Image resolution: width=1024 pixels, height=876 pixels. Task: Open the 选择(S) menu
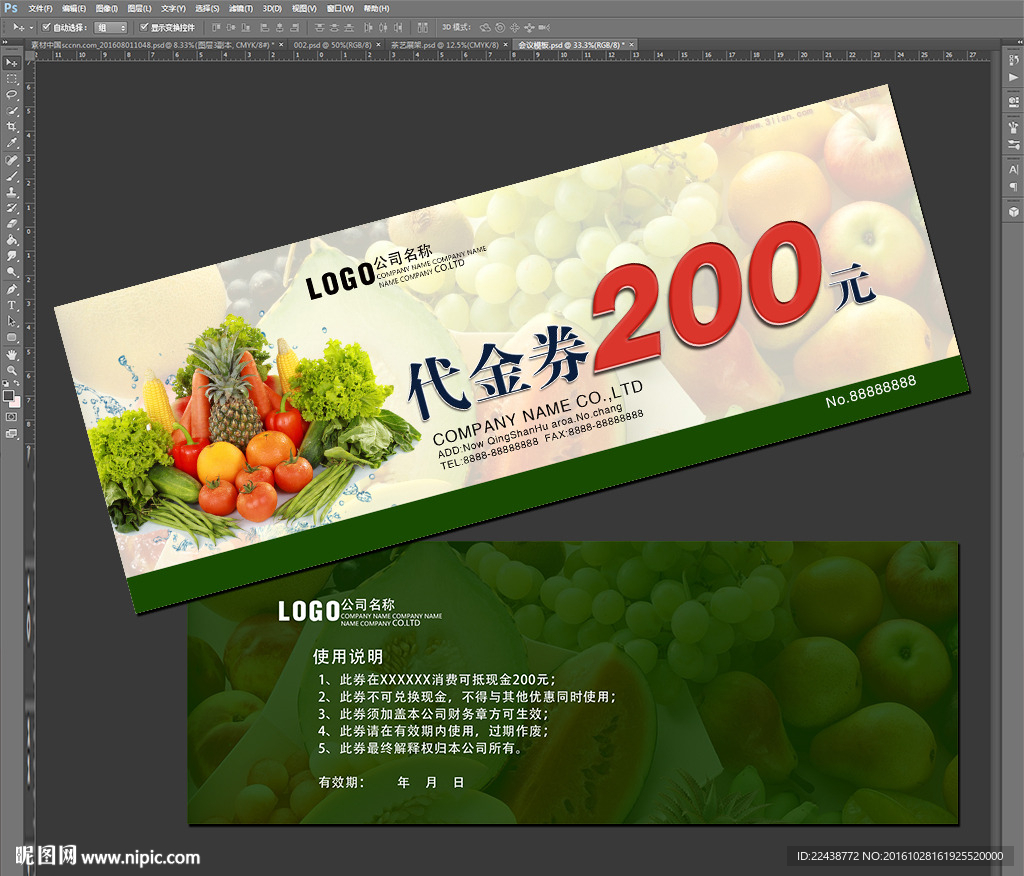point(207,8)
